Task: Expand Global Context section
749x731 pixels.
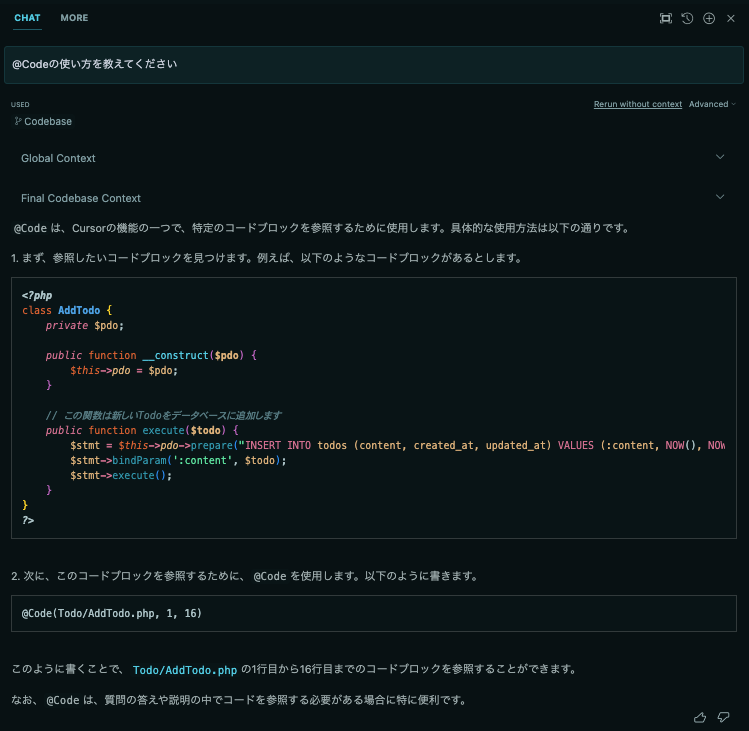Action: point(720,157)
